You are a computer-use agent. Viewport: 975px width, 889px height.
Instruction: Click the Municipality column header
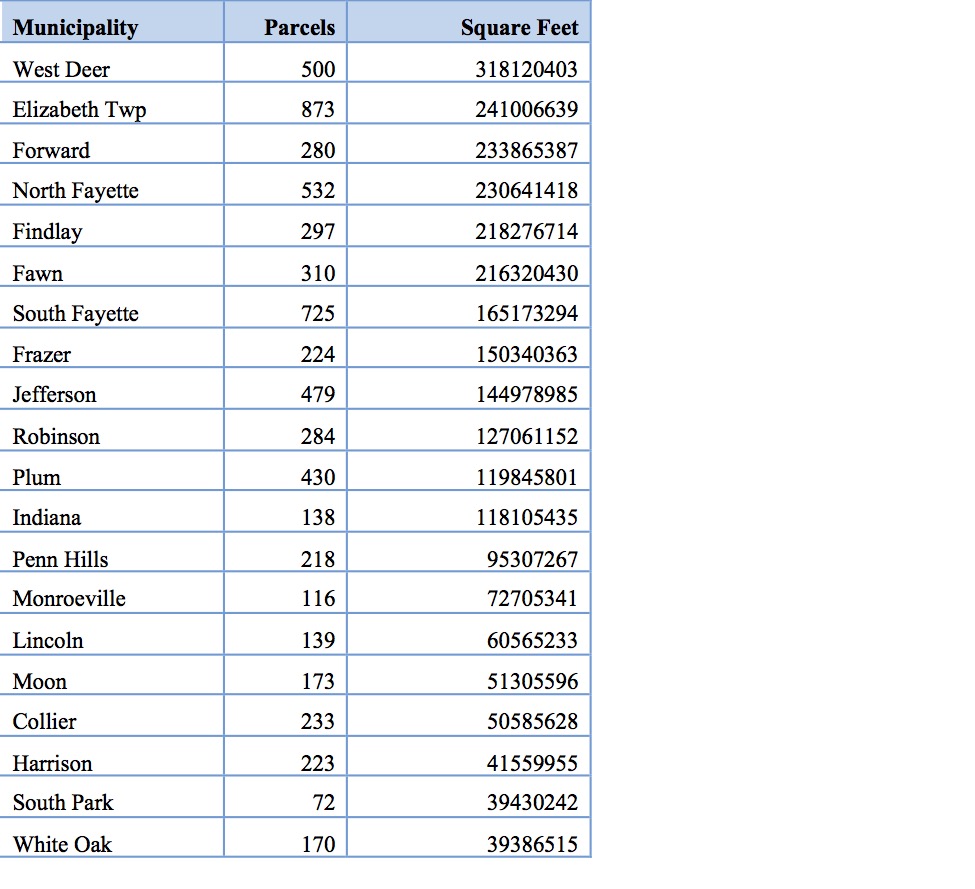pos(75,27)
